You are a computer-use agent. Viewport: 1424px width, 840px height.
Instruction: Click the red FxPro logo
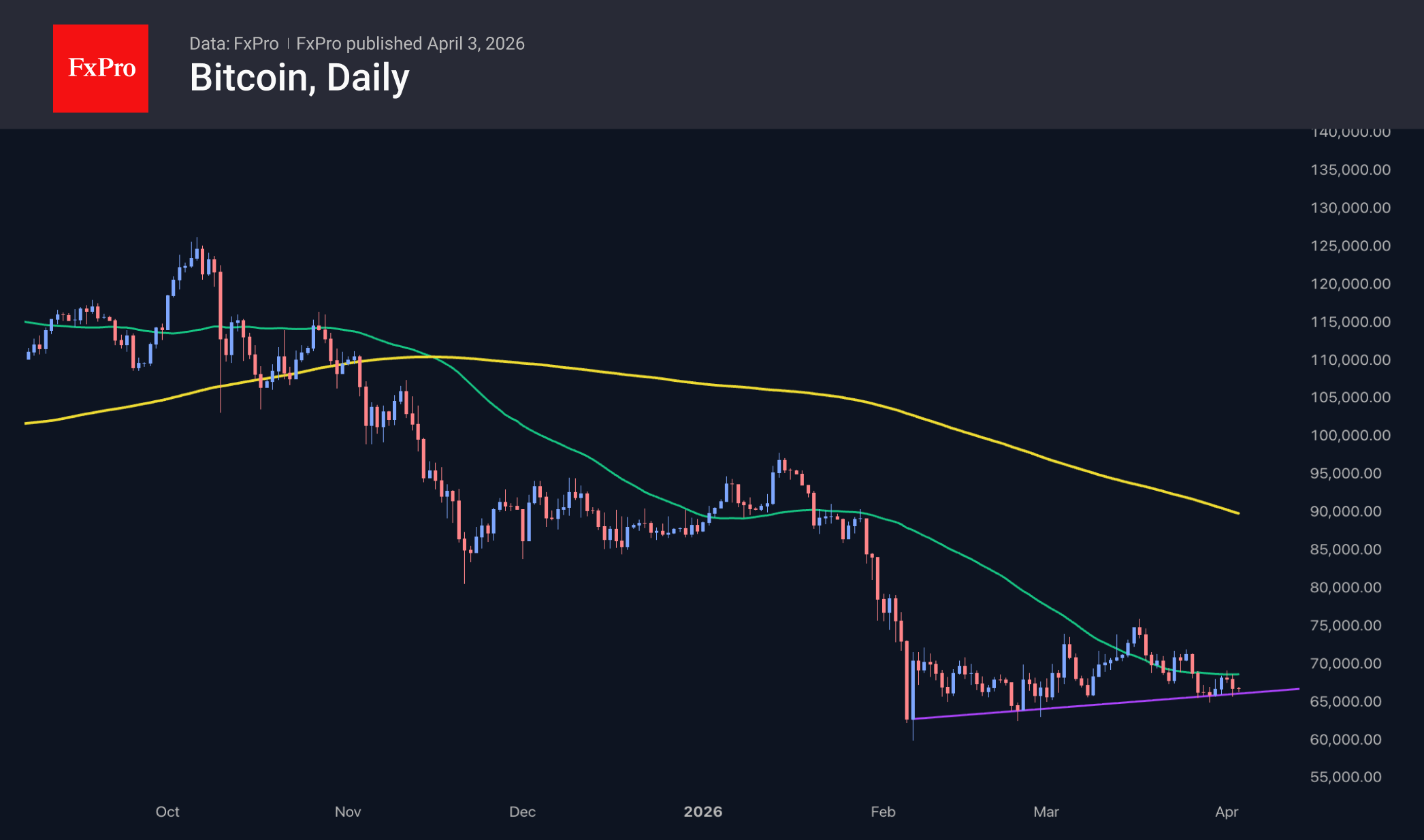pos(101,68)
